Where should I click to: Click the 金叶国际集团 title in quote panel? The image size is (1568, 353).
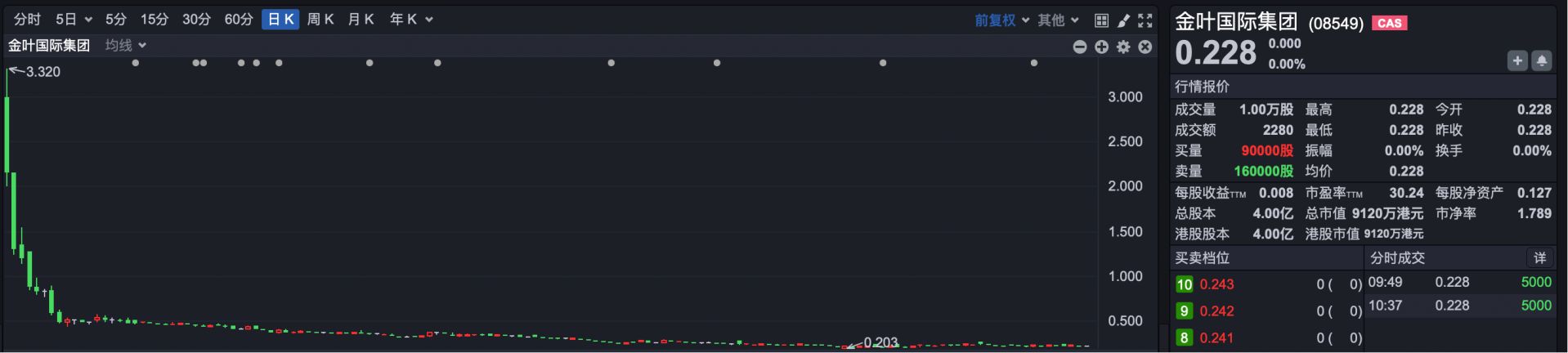[1236, 22]
